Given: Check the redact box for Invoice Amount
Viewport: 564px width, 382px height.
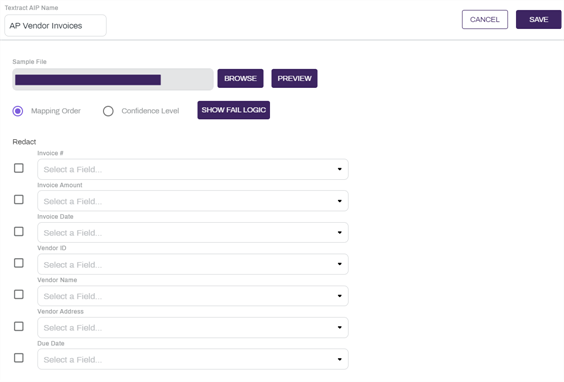Looking at the screenshot, I should click(x=19, y=200).
